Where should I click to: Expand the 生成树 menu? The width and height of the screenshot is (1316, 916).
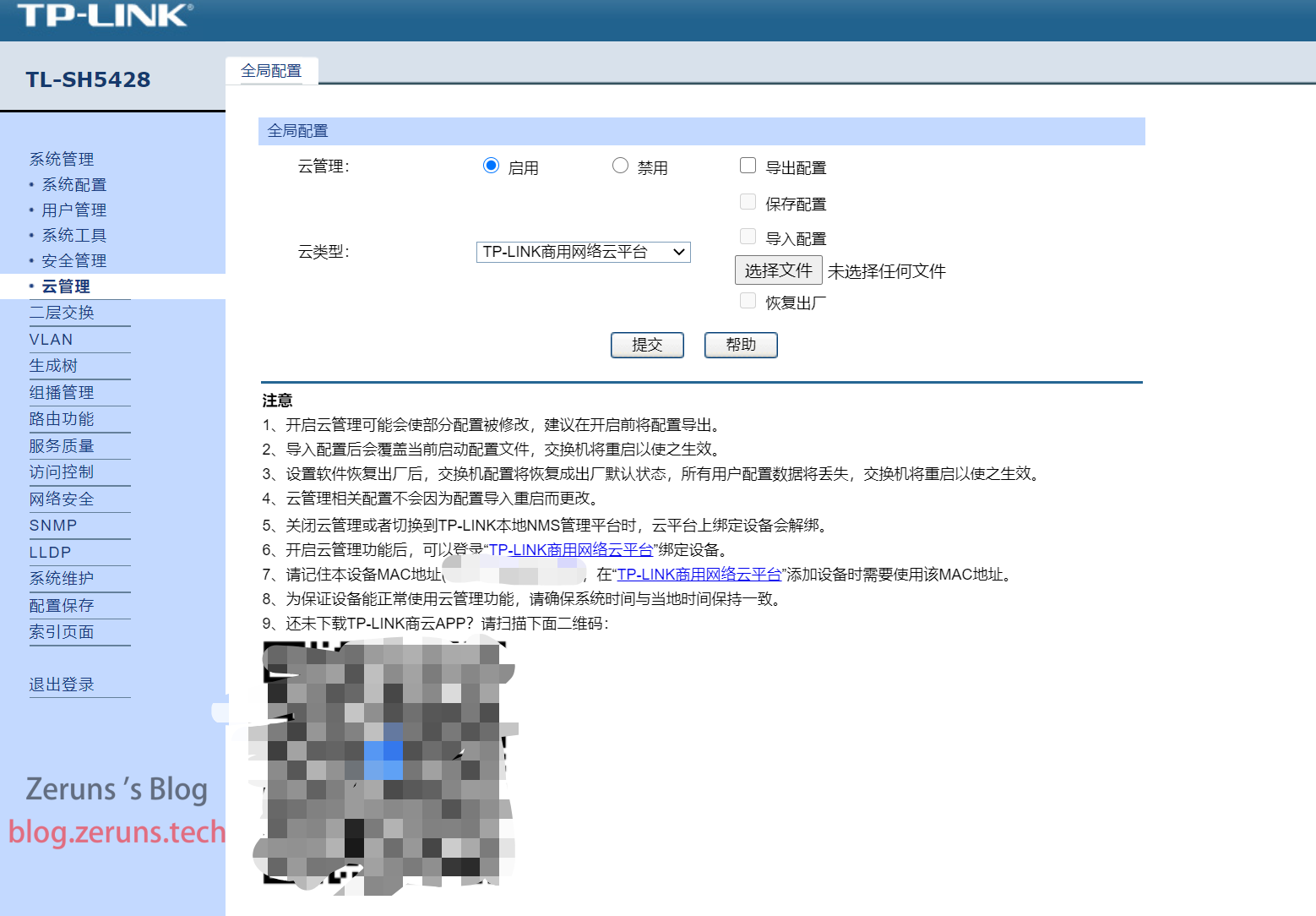53,366
